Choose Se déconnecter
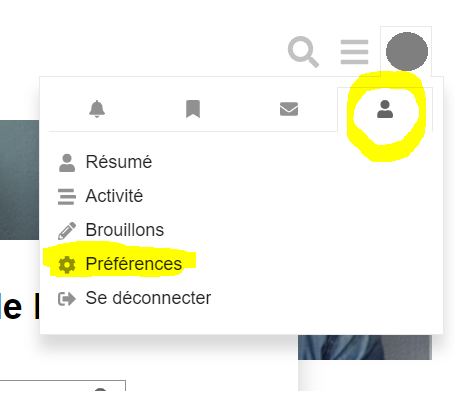The width and height of the screenshot is (455, 395). [x=148, y=298]
